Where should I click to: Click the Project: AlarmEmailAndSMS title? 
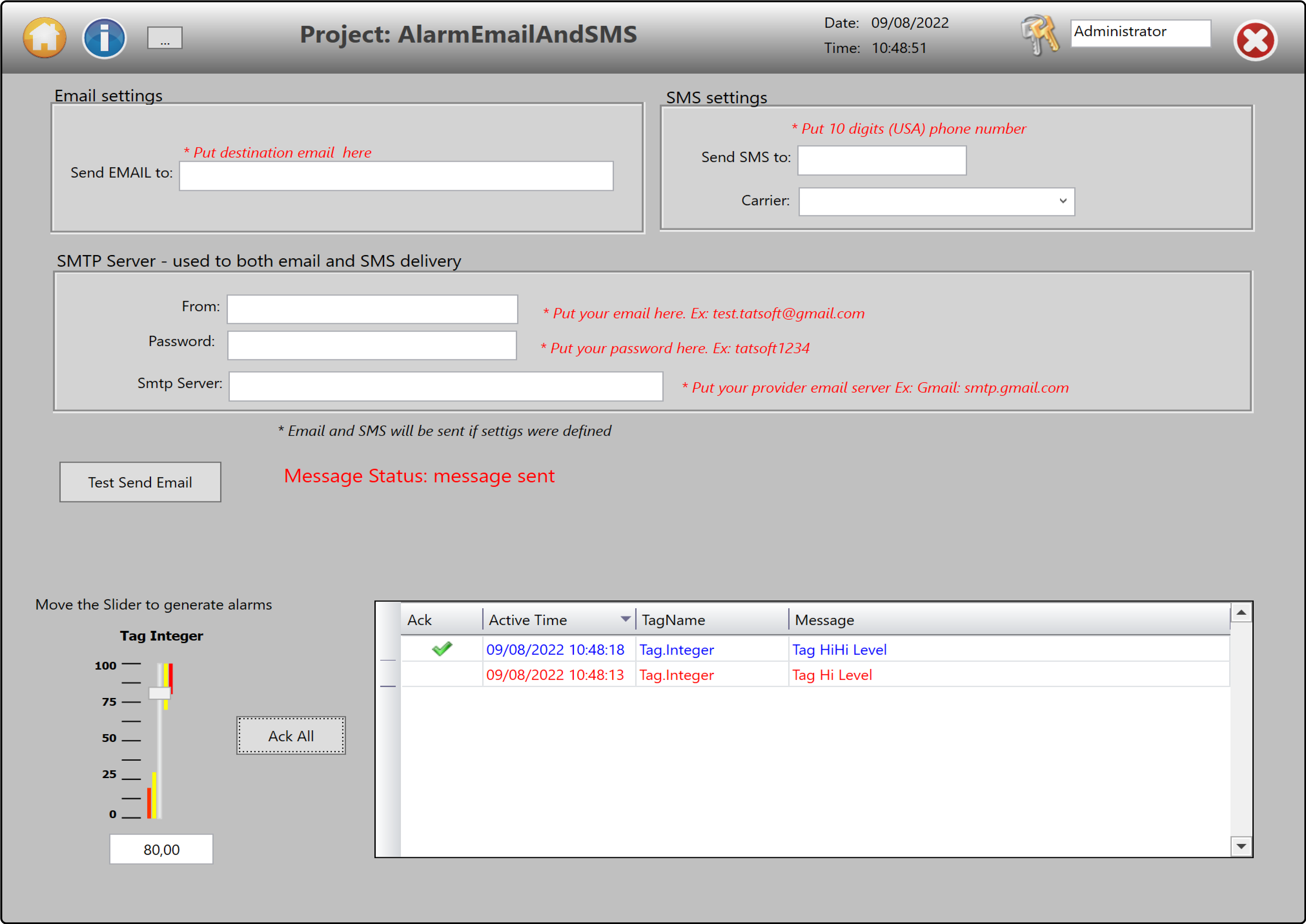click(x=468, y=34)
